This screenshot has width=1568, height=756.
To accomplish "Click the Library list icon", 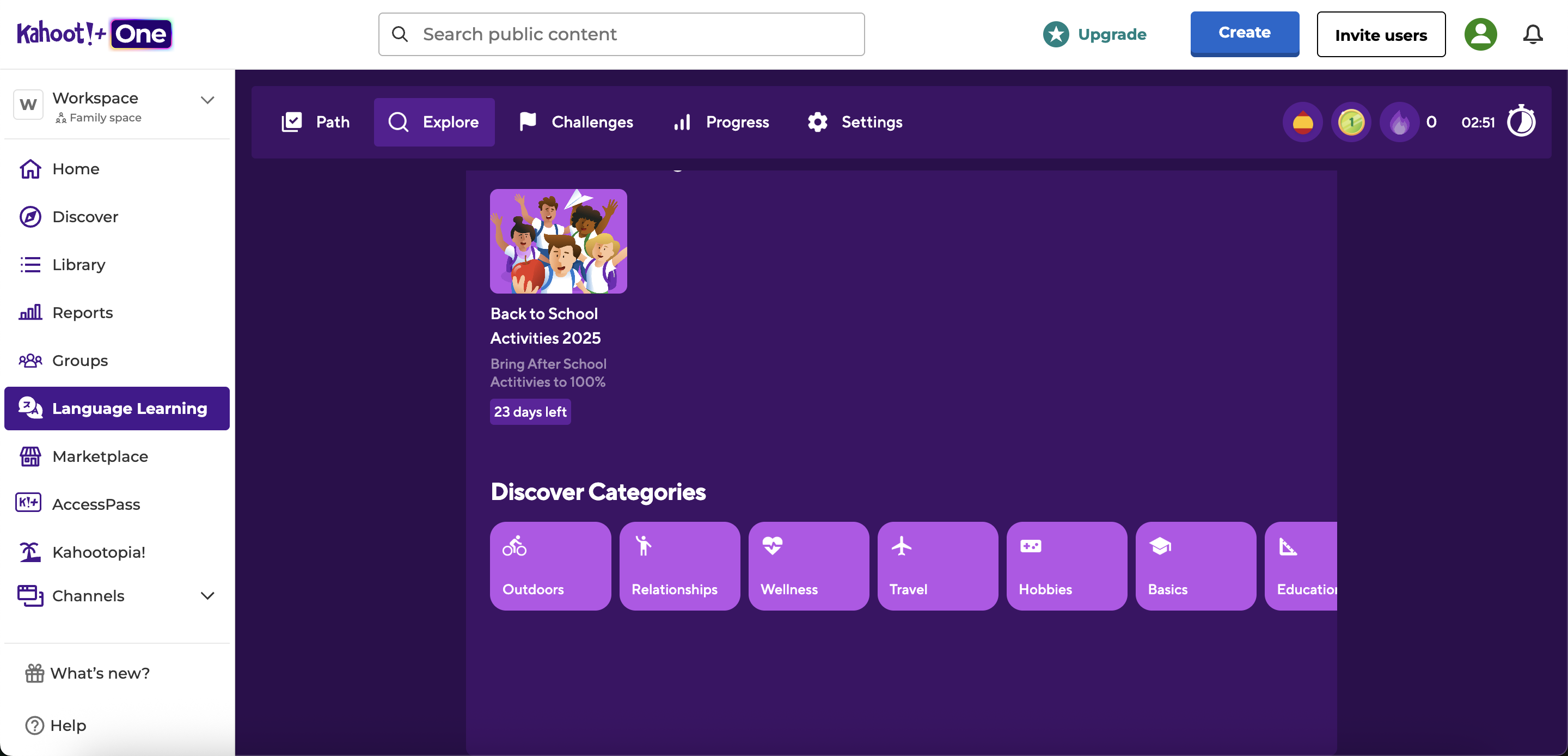I will 30,264.
